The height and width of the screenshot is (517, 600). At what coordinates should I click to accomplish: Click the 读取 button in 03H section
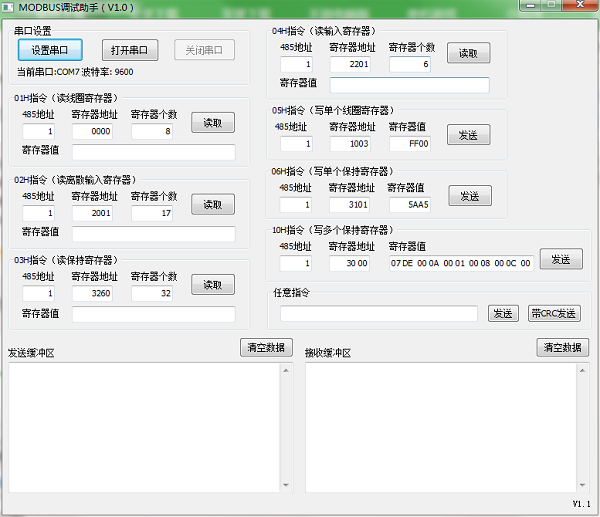(x=213, y=284)
